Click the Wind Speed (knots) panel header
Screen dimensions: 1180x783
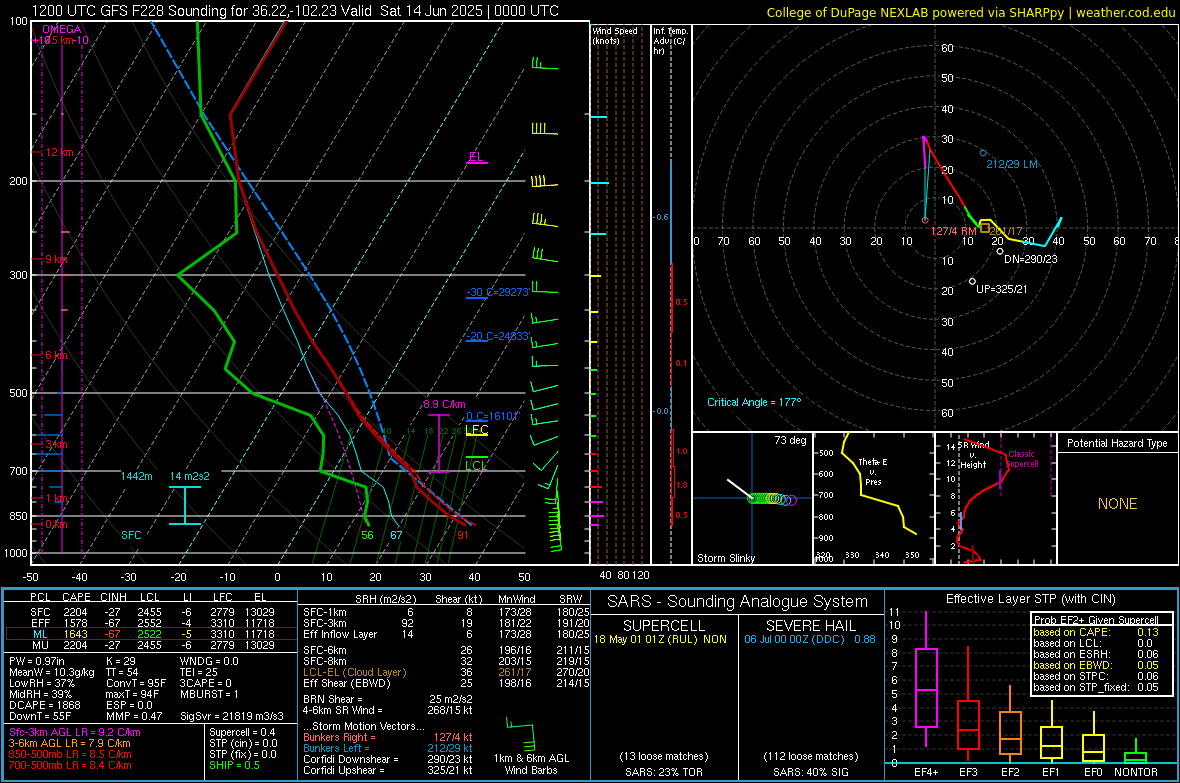(x=615, y=35)
